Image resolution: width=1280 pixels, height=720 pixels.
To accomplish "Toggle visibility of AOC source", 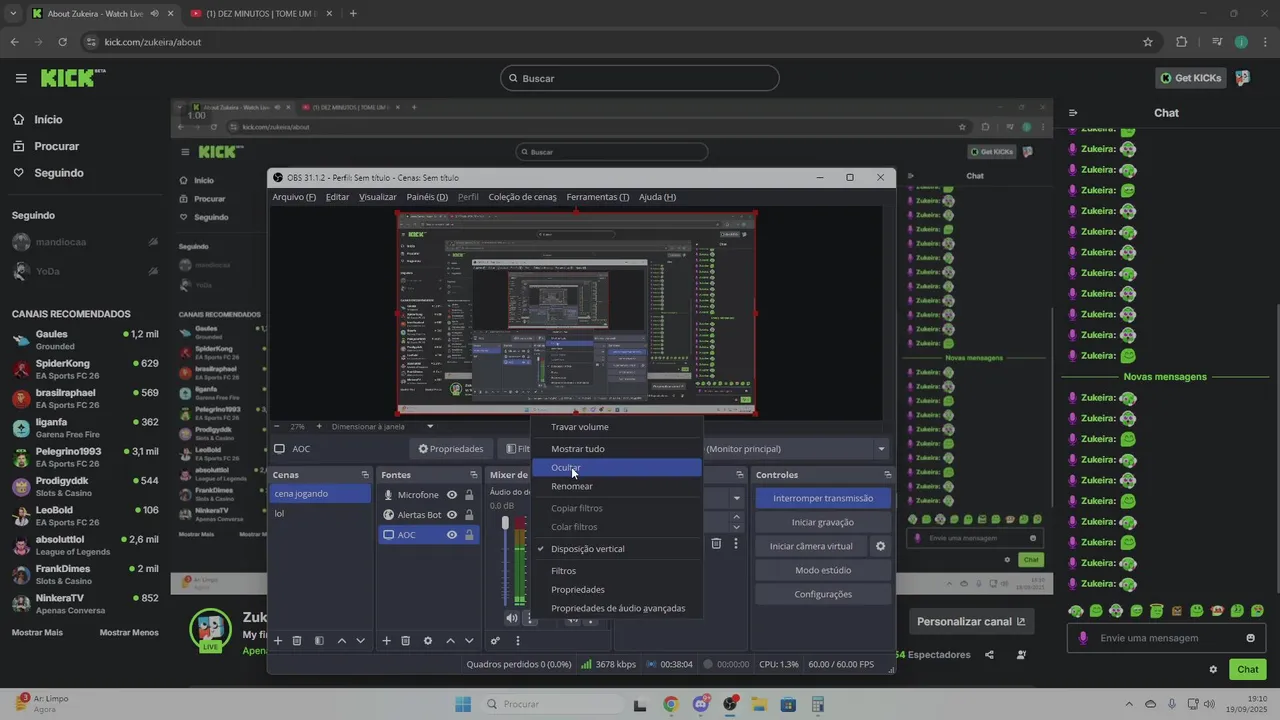I will (452, 535).
